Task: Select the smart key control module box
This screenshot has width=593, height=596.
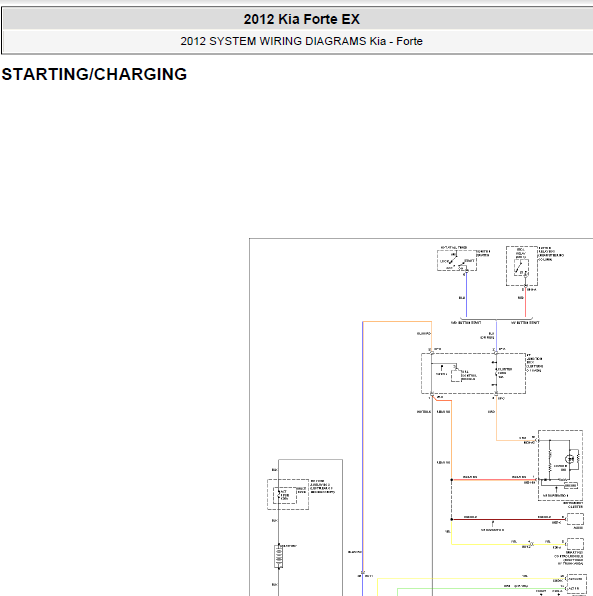Action: click(575, 544)
